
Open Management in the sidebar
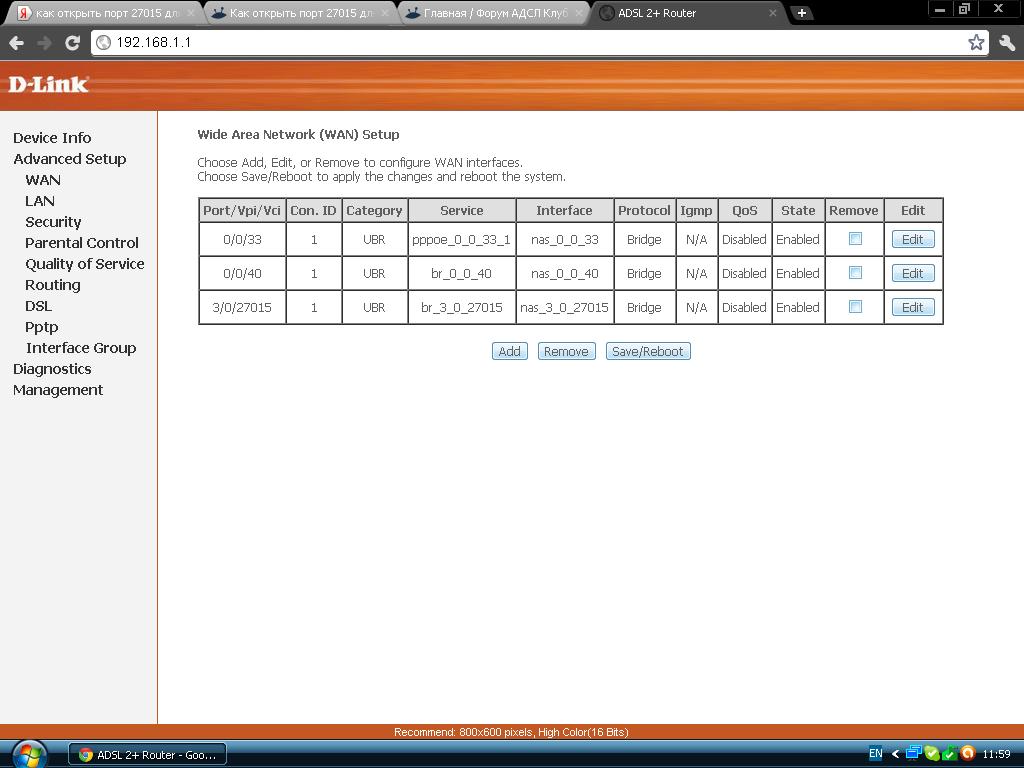click(x=58, y=390)
